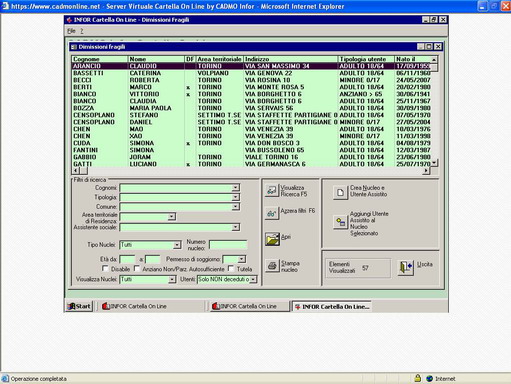Expand the Cognomi dropdown
Screen dimensions: 511x384
[236, 188]
